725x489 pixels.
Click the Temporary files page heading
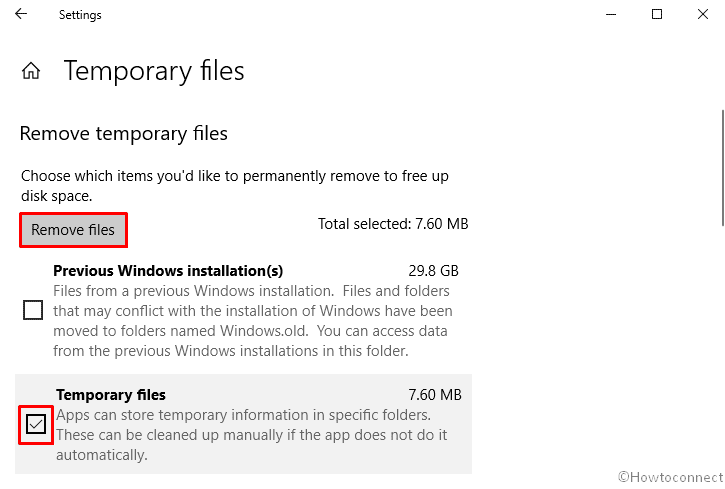tap(154, 71)
